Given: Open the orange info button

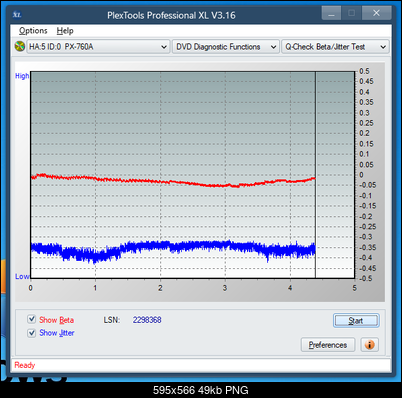Looking at the screenshot, I should coord(369,344).
